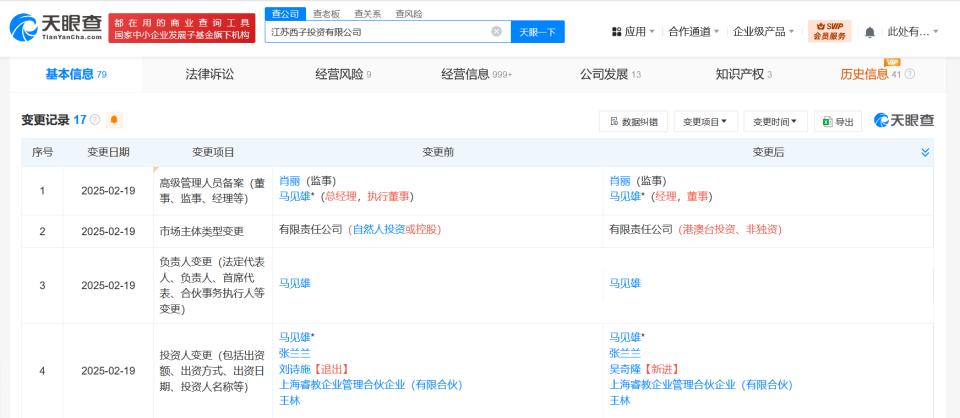Screen dimensions: 960x418
Task: Open 张兰兰 link in 变更前 column
Action: [294, 353]
